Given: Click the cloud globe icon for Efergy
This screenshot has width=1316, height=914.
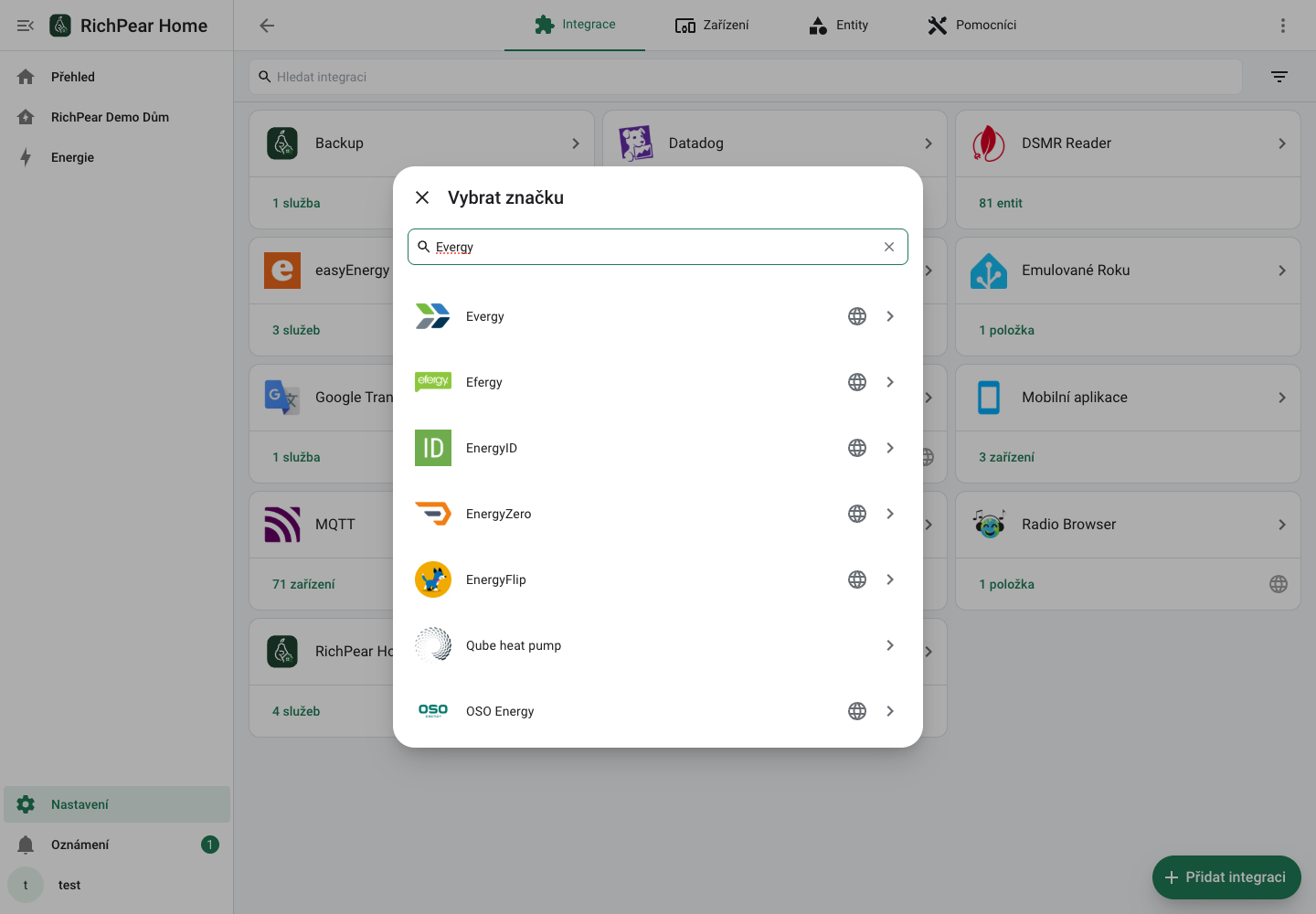Looking at the screenshot, I should tap(857, 382).
